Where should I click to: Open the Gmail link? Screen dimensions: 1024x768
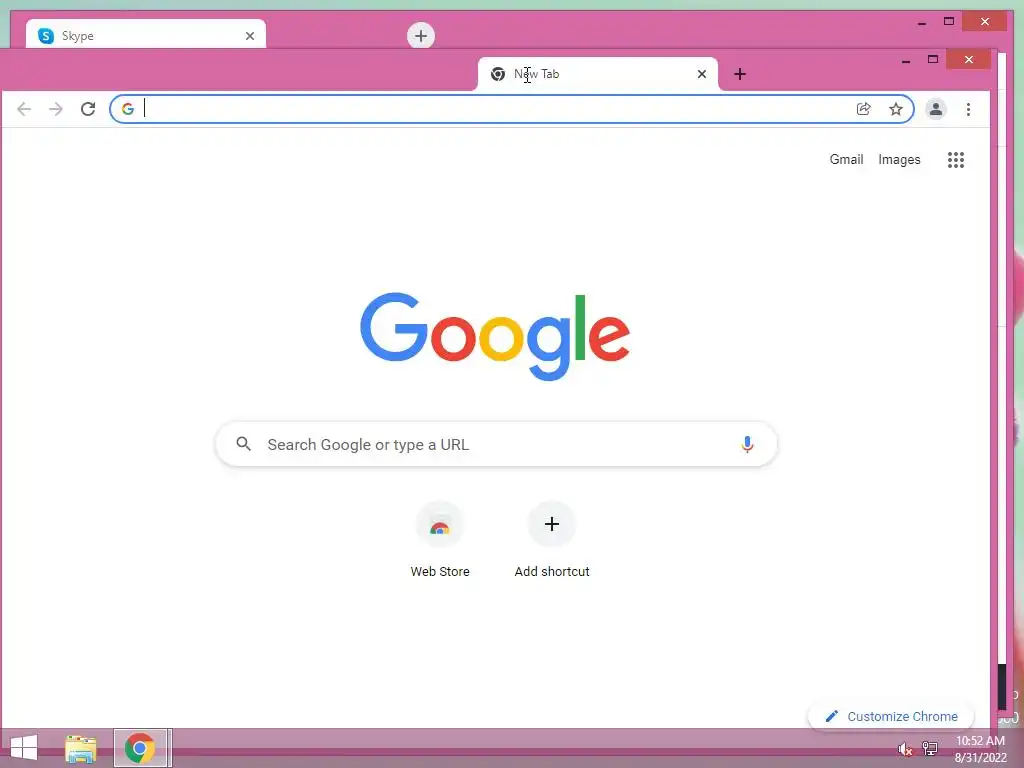(846, 159)
